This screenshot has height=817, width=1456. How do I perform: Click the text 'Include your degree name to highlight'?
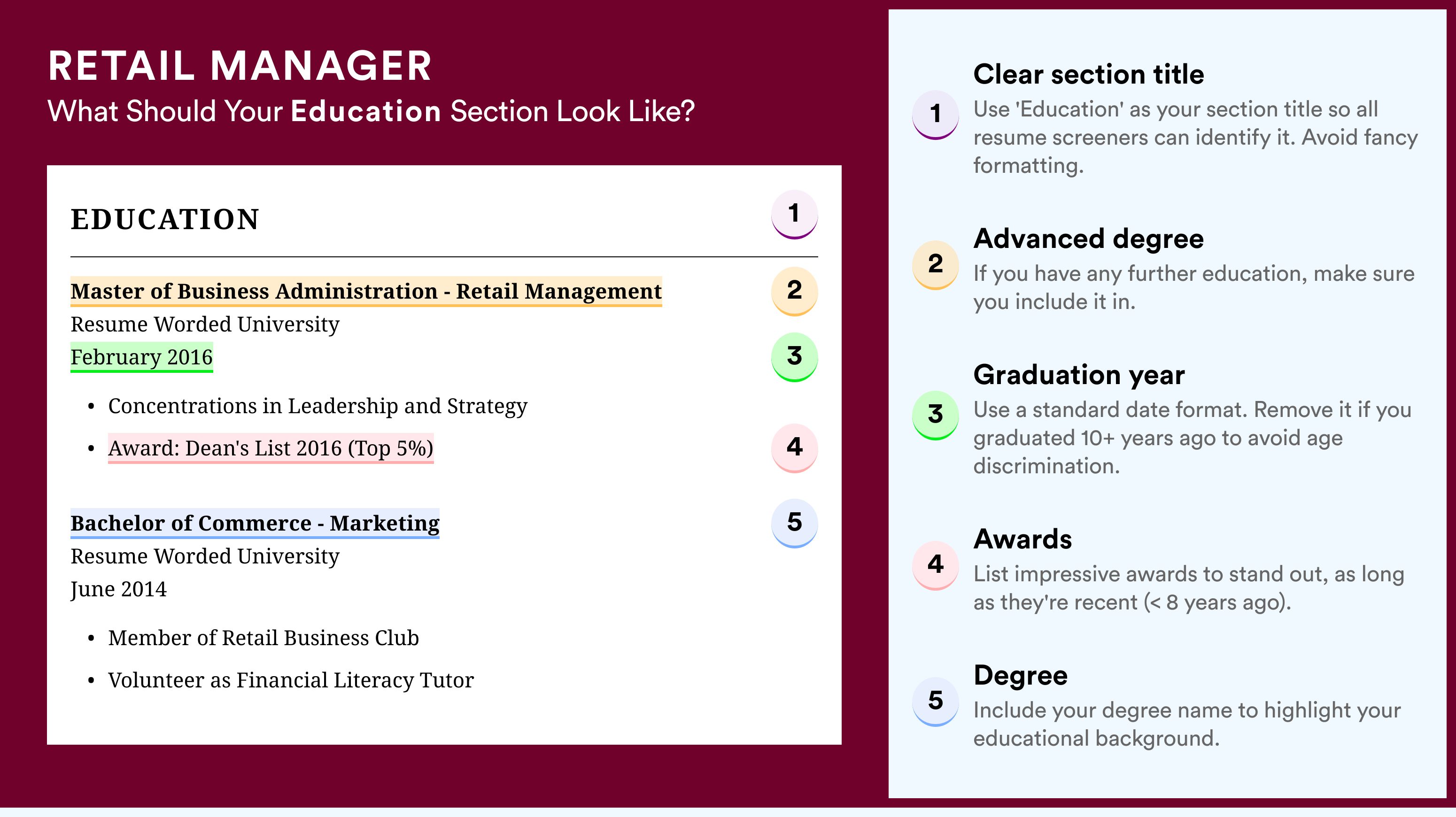click(1187, 725)
